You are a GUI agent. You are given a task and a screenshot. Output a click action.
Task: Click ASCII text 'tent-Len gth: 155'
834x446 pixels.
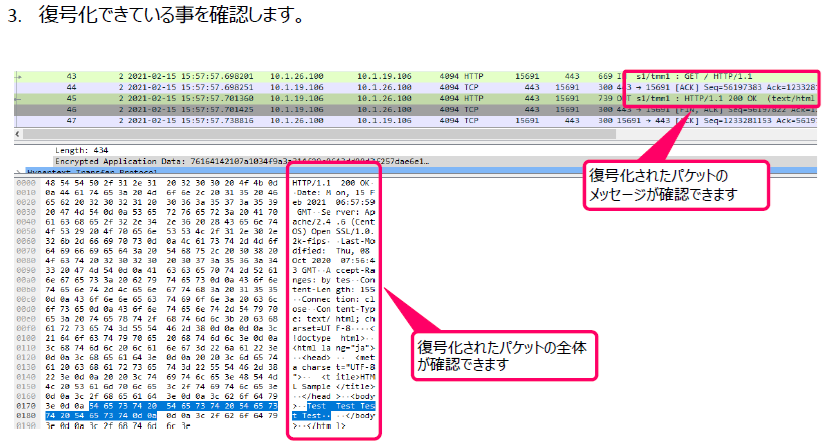point(333,290)
